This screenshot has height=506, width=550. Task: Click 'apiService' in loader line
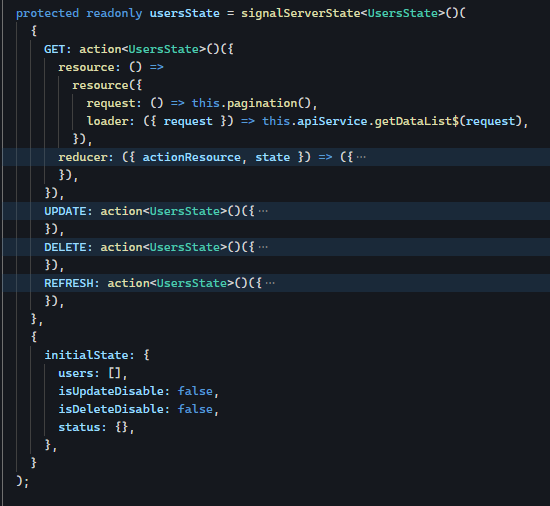332,121
